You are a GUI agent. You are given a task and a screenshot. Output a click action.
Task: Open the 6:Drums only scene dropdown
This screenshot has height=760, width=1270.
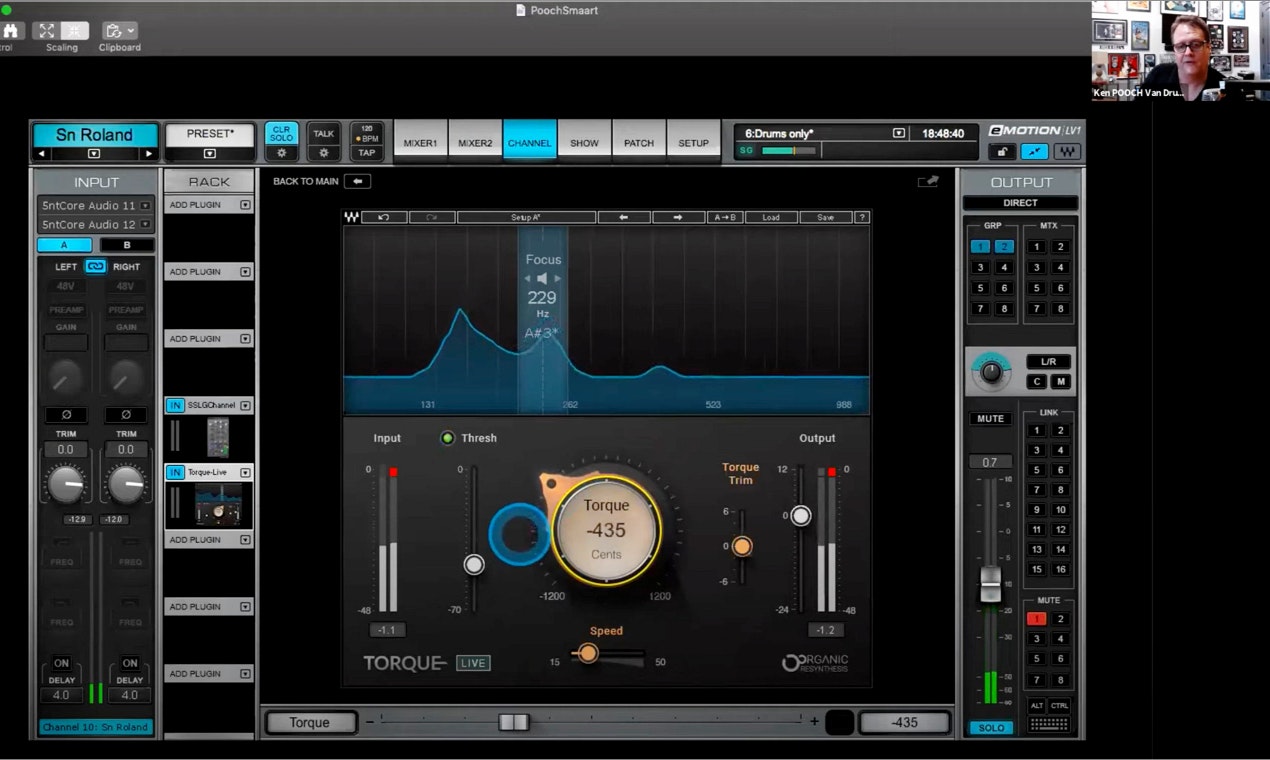click(x=898, y=133)
